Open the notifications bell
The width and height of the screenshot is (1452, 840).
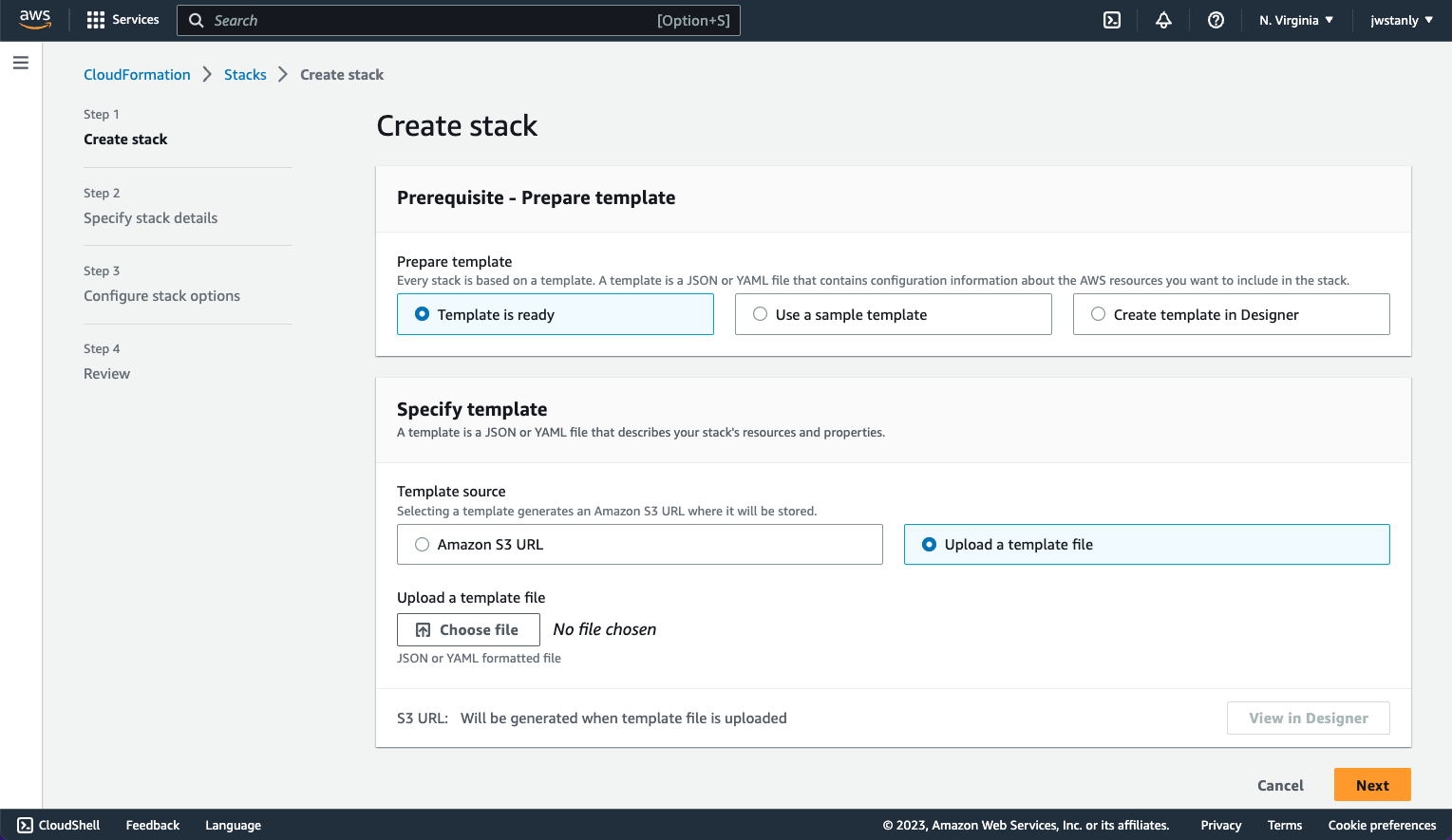tap(1163, 20)
